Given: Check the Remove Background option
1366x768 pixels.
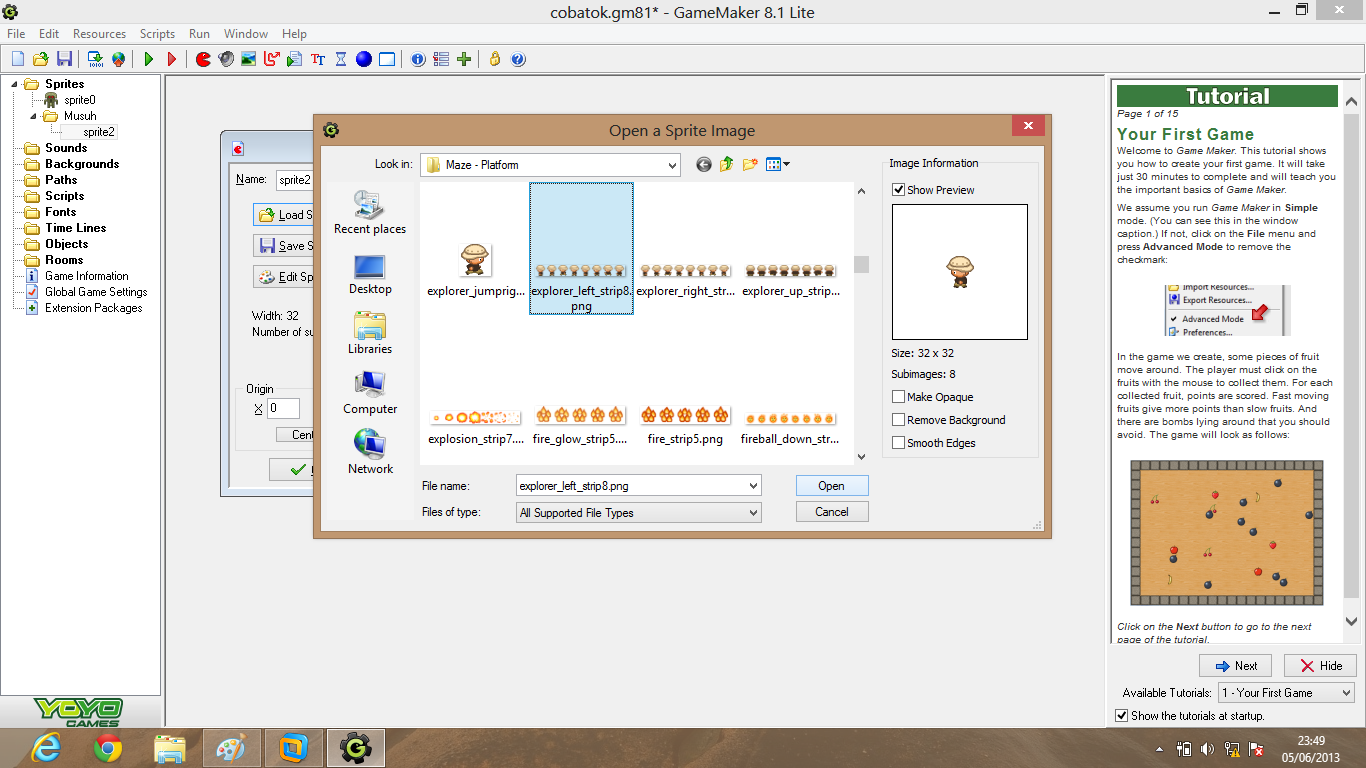Looking at the screenshot, I should pos(897,419).
